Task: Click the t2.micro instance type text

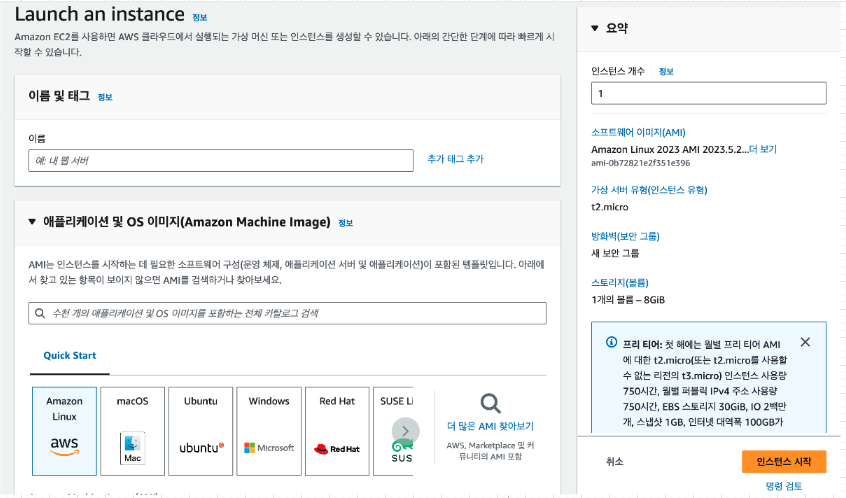Action: 610,207
